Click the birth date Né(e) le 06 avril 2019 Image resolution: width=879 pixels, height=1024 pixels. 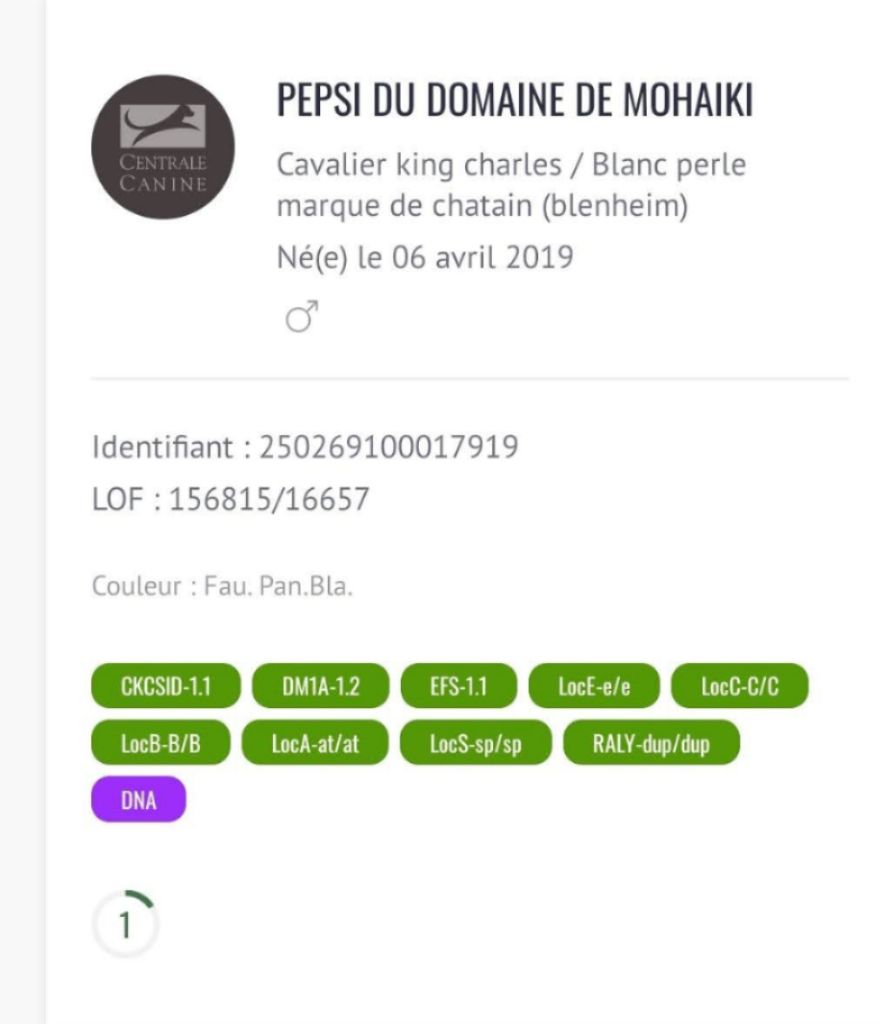(x=425, y=257)
